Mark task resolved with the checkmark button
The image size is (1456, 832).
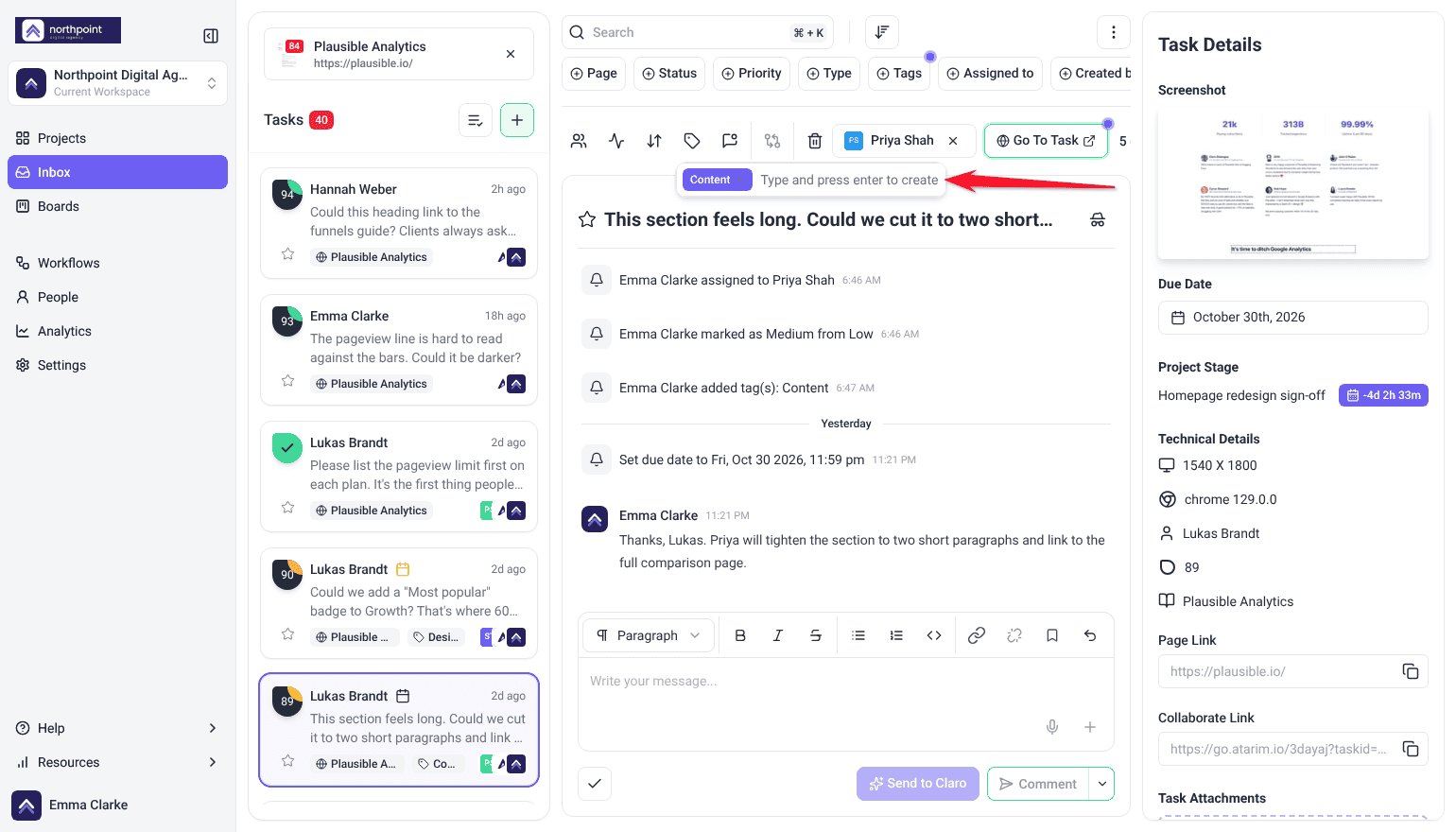coord(595,784)
